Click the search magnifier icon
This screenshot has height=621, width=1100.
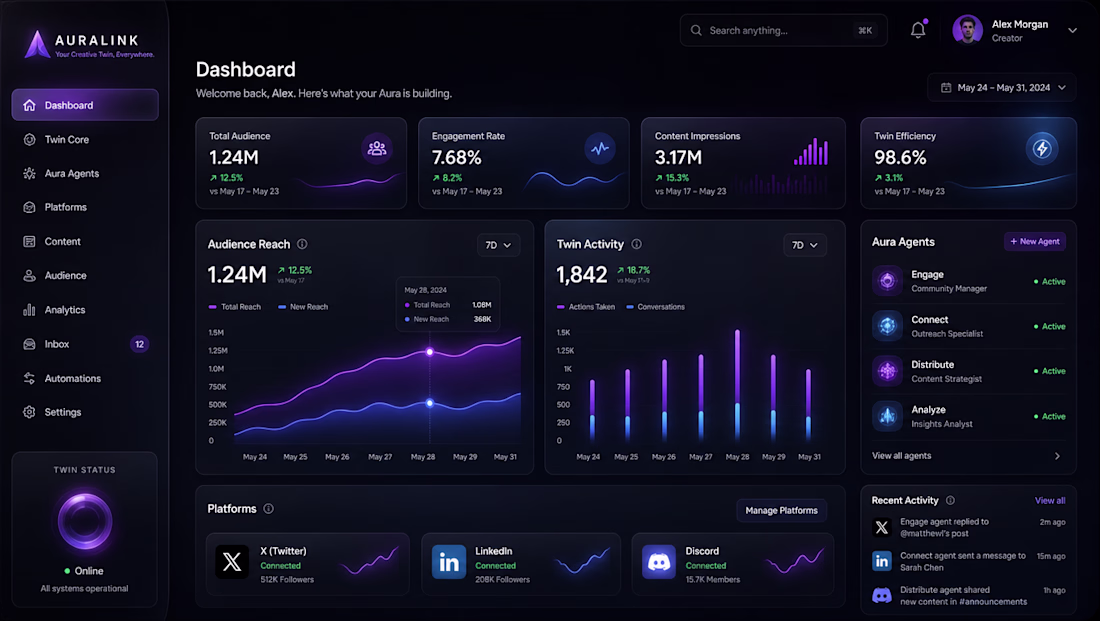tap(696, 30)
